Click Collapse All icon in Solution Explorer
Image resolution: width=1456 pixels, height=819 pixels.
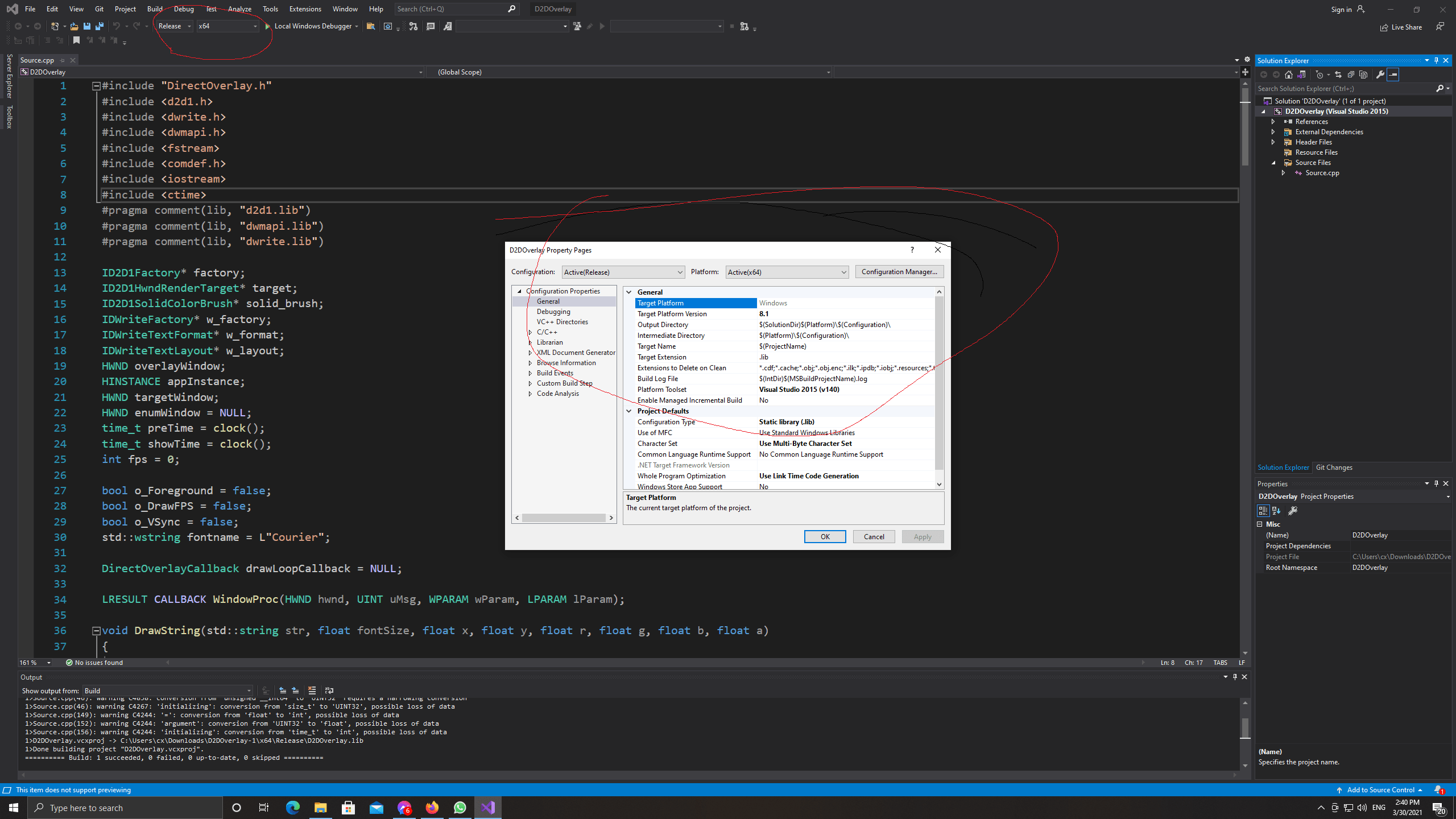1351,75
